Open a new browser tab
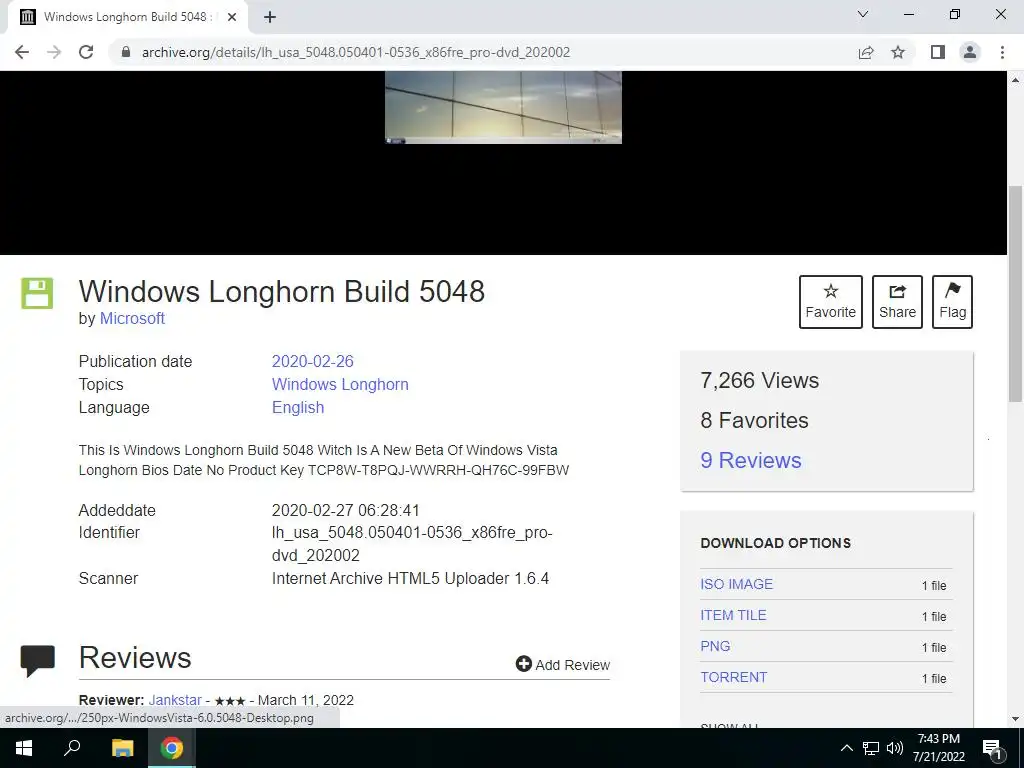1024x768 pixels. pos(270,17)
